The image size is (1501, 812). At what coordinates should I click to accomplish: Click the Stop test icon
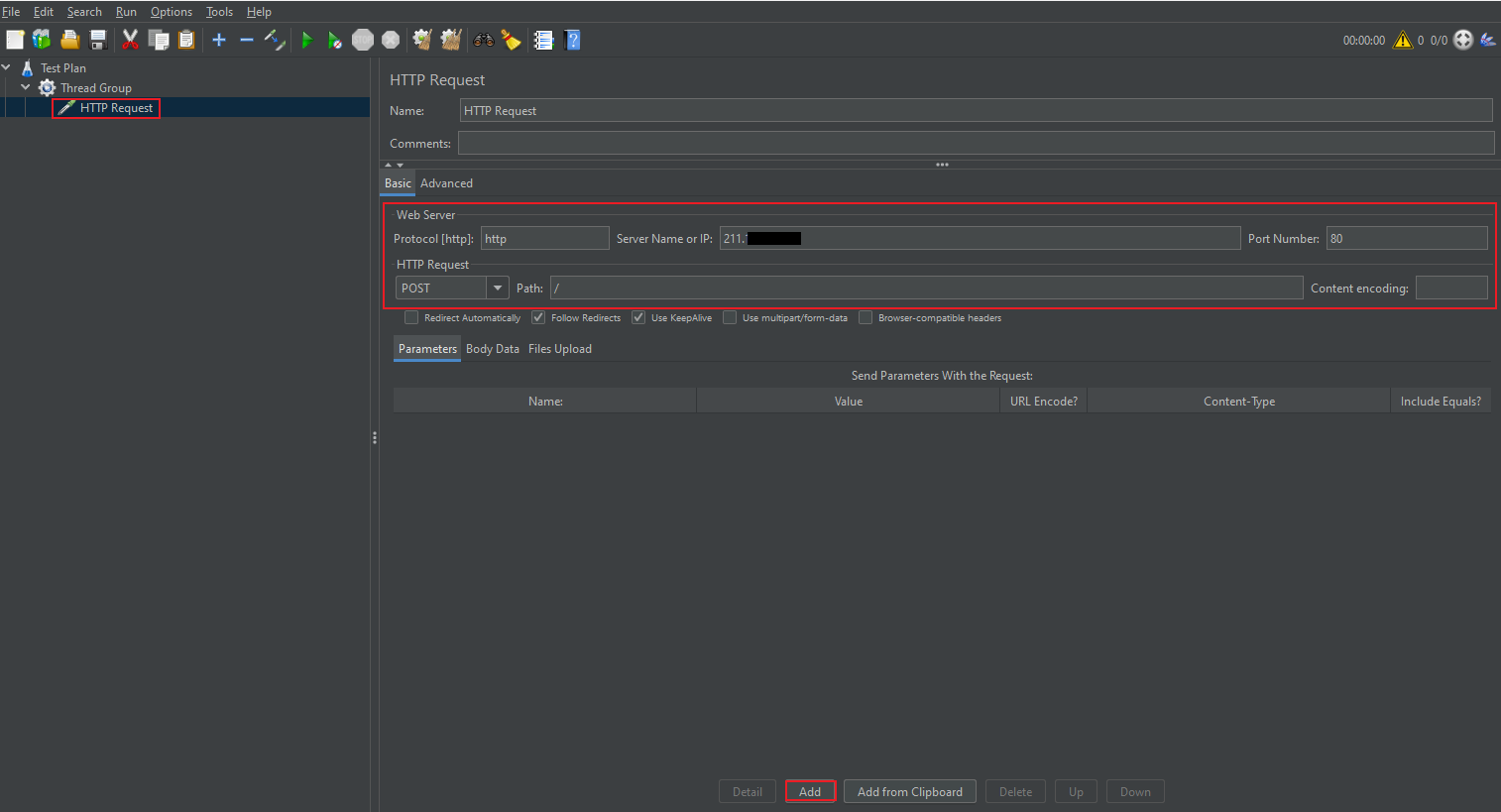(x=363, y=40)
